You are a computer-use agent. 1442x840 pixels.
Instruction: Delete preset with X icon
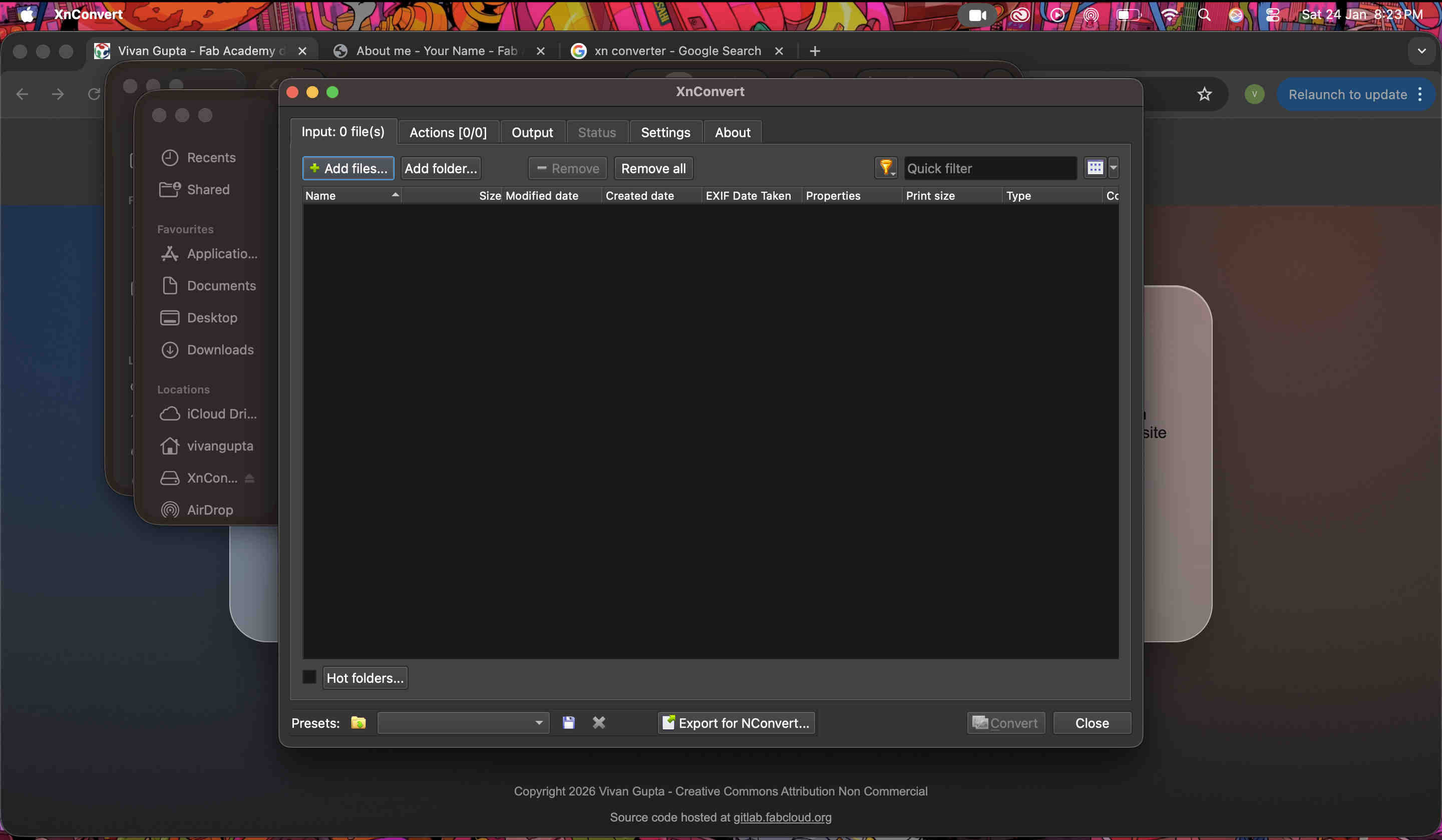pos(598,723)
